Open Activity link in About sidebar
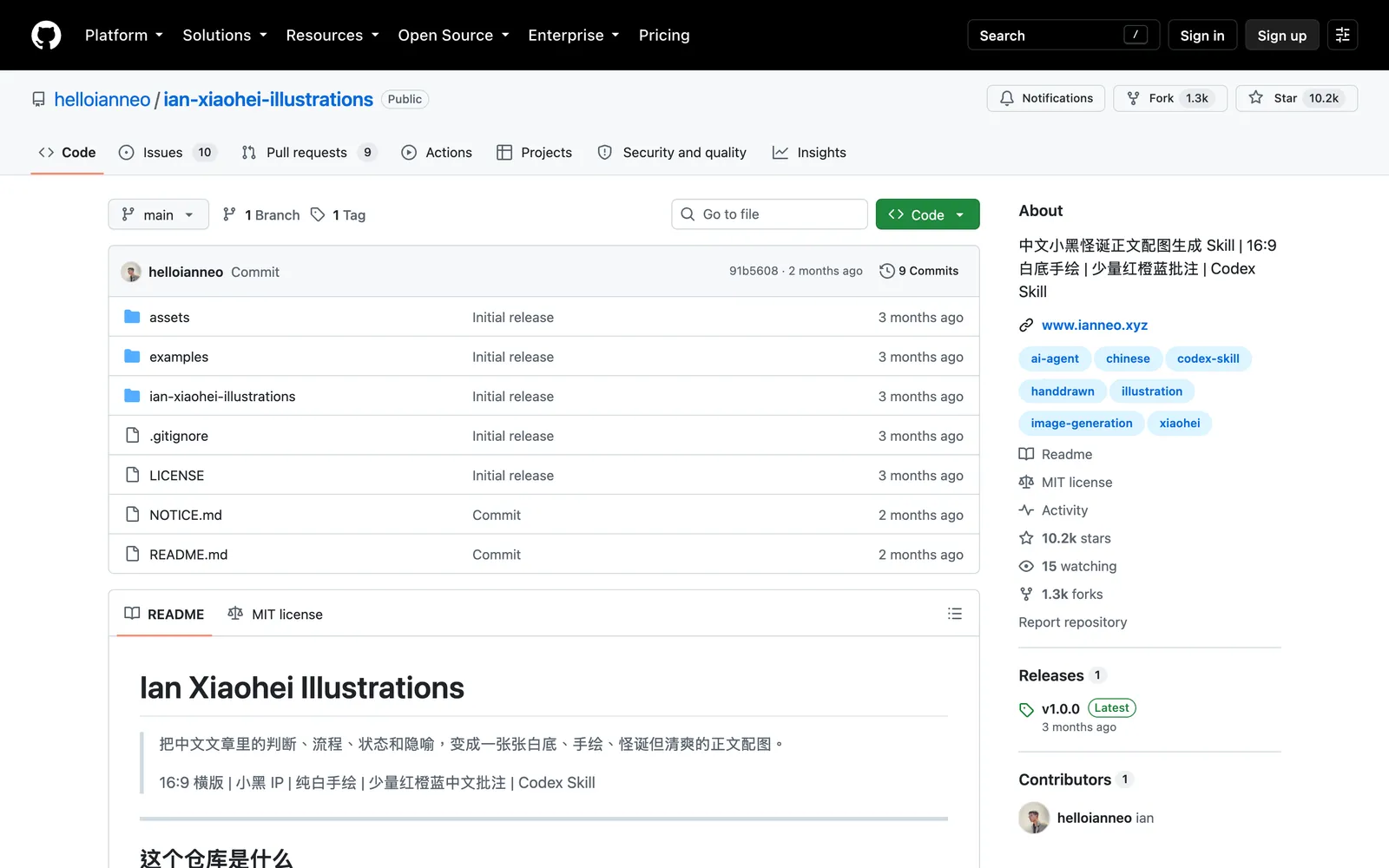 [1053, 510]
